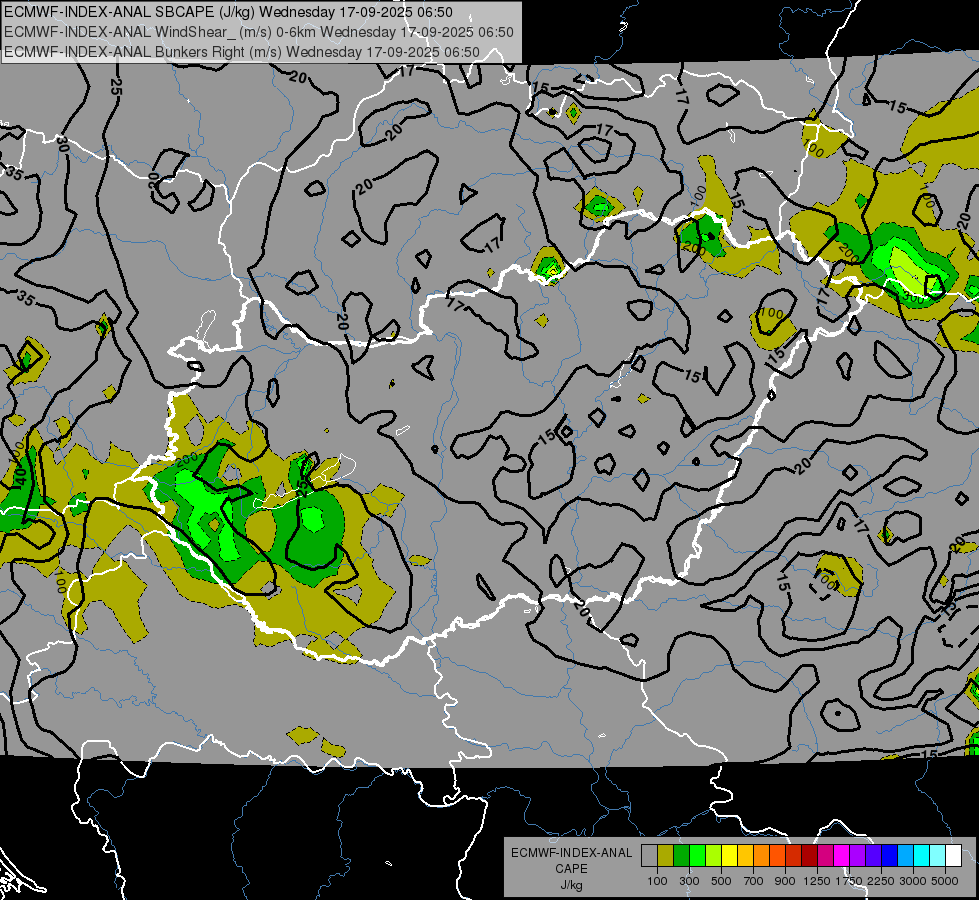Select the olive legend color swatch
Viewport: 979px width, 900px height.
click(666, 855)
